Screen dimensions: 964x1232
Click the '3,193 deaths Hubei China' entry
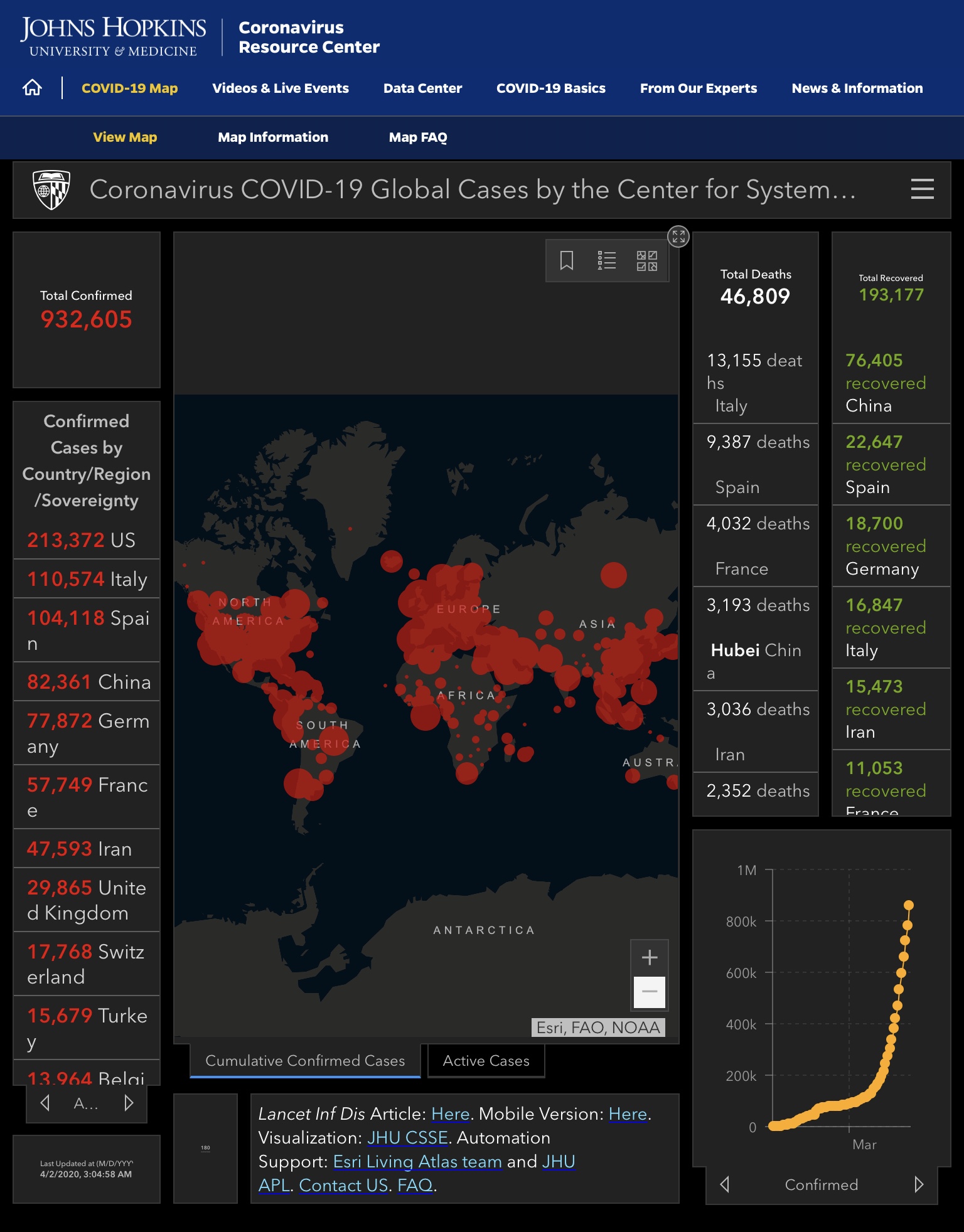[756, 639]
